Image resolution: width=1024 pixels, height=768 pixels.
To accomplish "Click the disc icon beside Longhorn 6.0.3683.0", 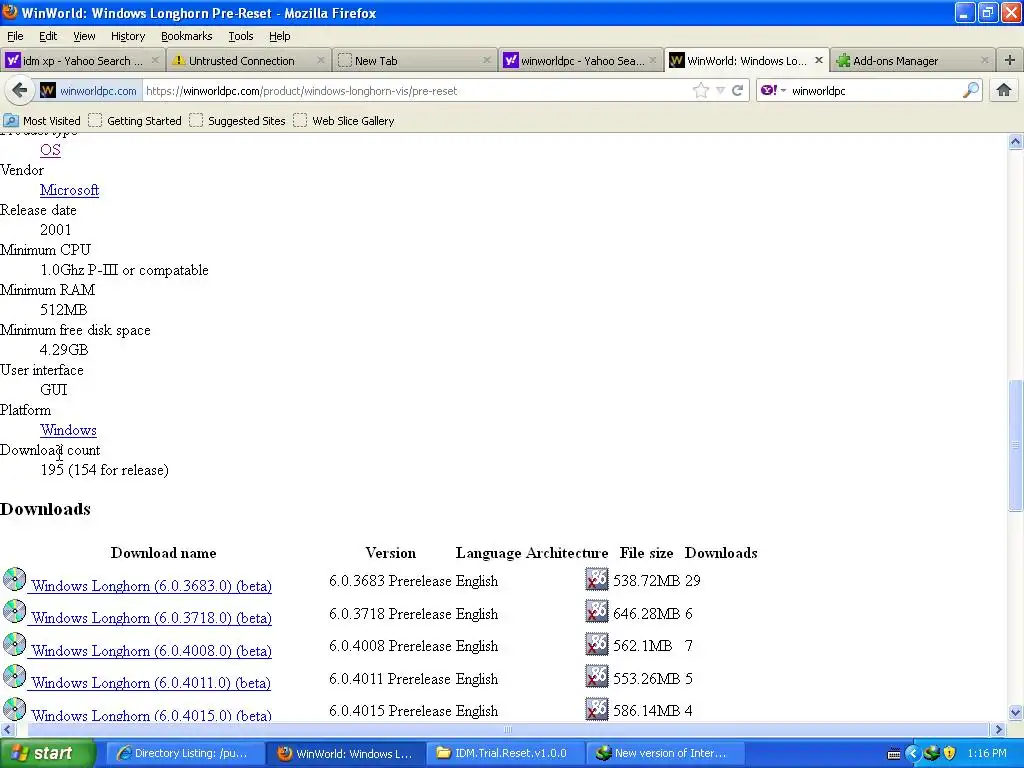I will [14, 579].
